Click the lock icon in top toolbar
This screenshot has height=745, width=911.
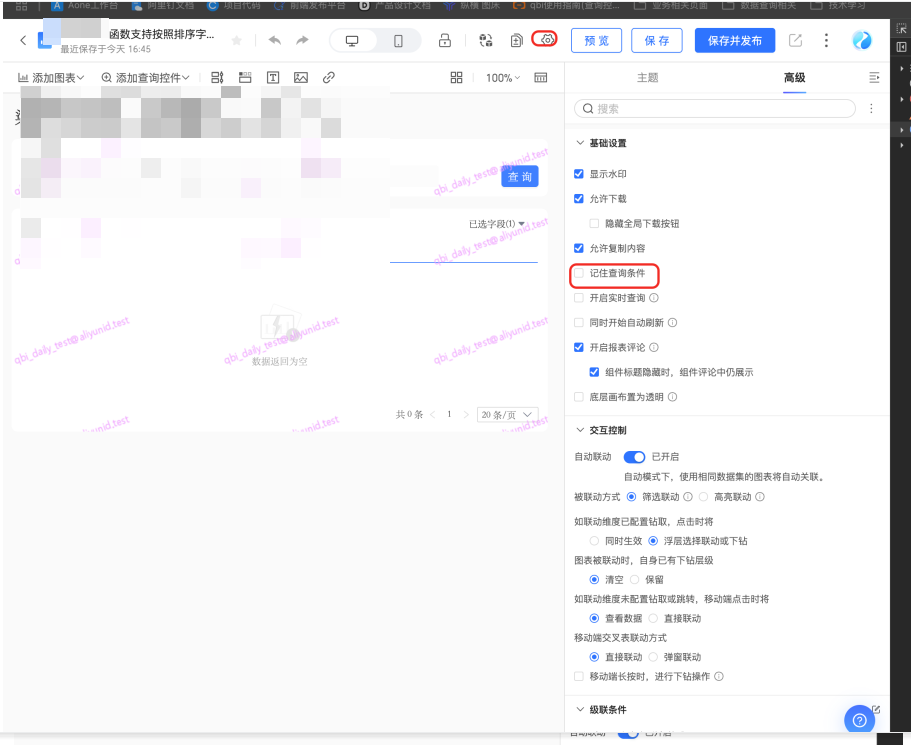pyautogui.click(x=445, y=41)
